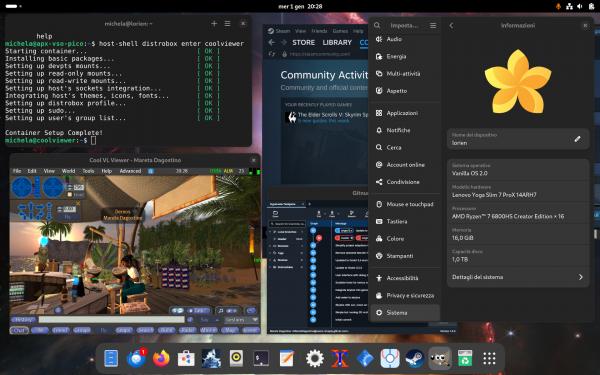Select Accessibilità in Settings sidebar

coord(405,278)
